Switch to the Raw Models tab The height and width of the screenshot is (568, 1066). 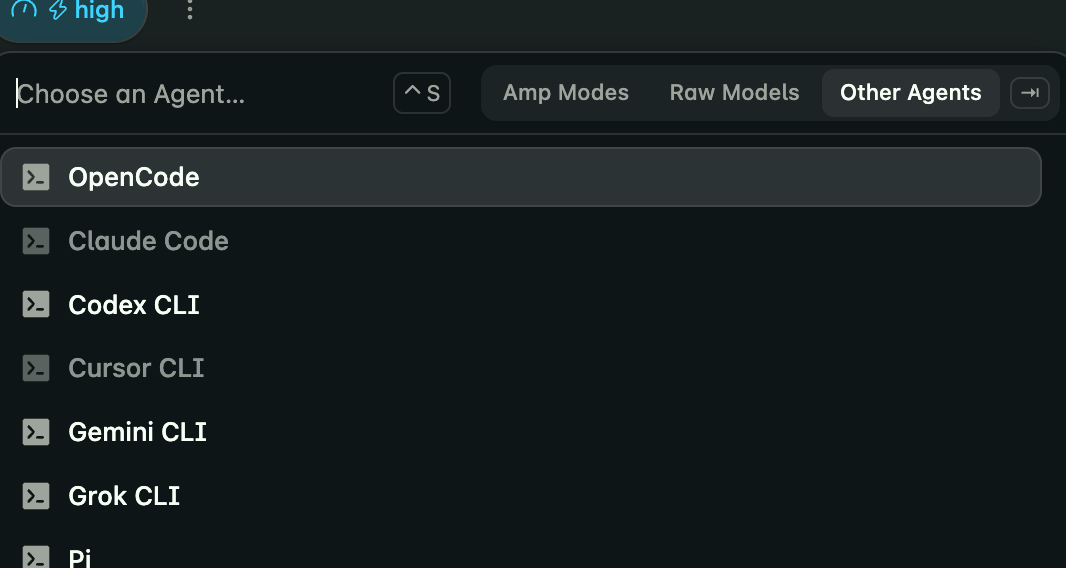click(734, 93)
